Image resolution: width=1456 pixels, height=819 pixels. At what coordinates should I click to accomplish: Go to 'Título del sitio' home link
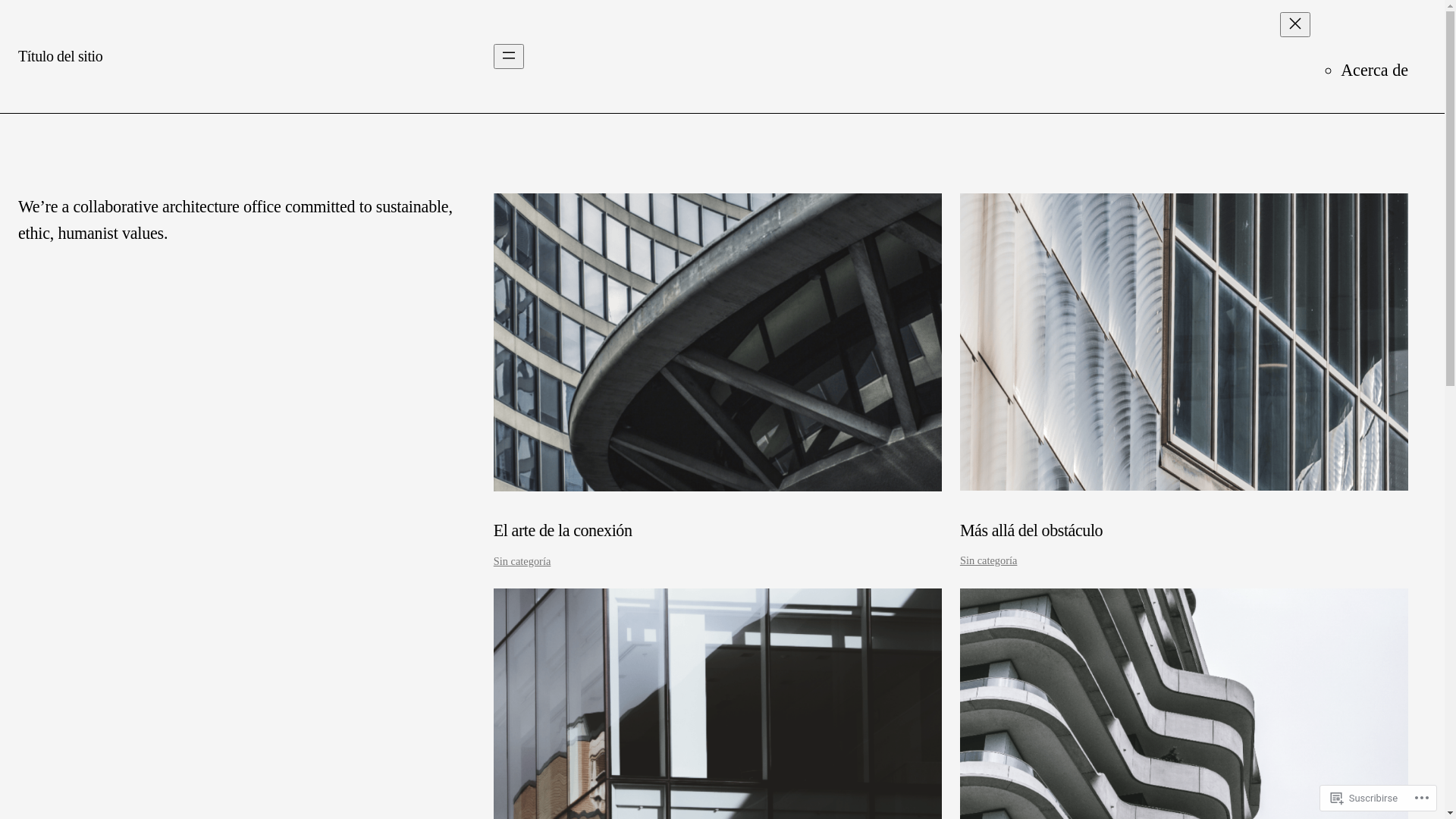pos(61,56)
